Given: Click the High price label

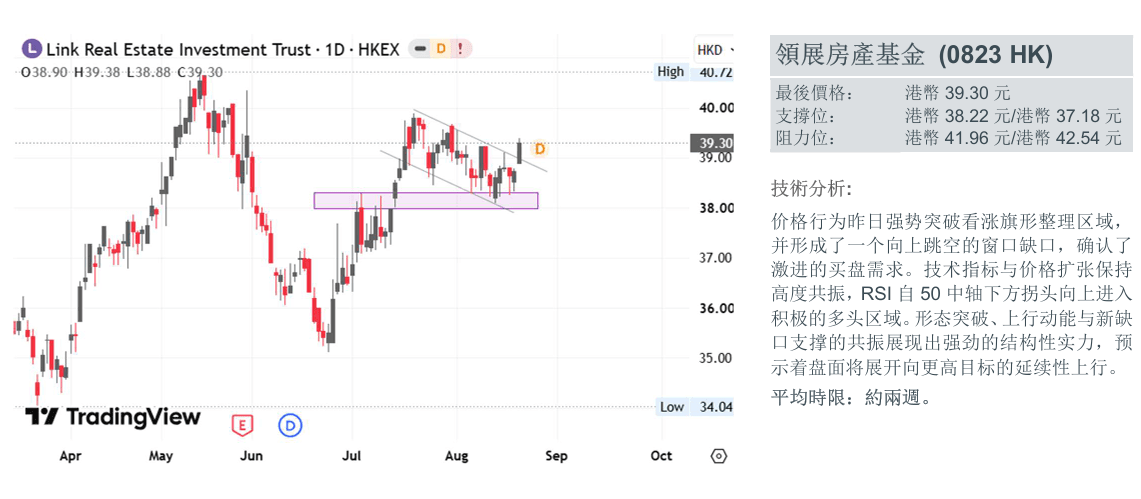Looking at the screenshot, I should [670, 71].
